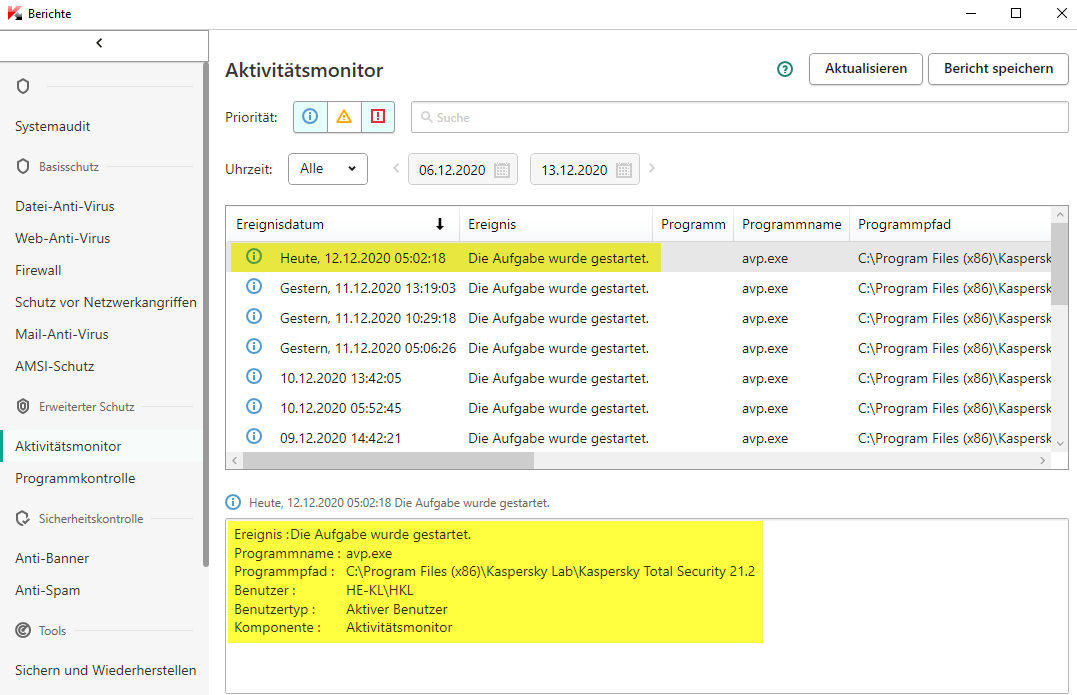Click the horizontal scrollbar under the event table

point(388,461)
